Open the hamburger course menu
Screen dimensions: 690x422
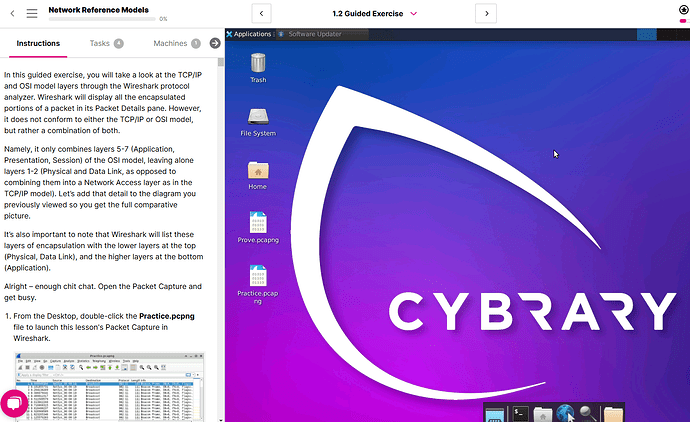click(x=32, y=13)
